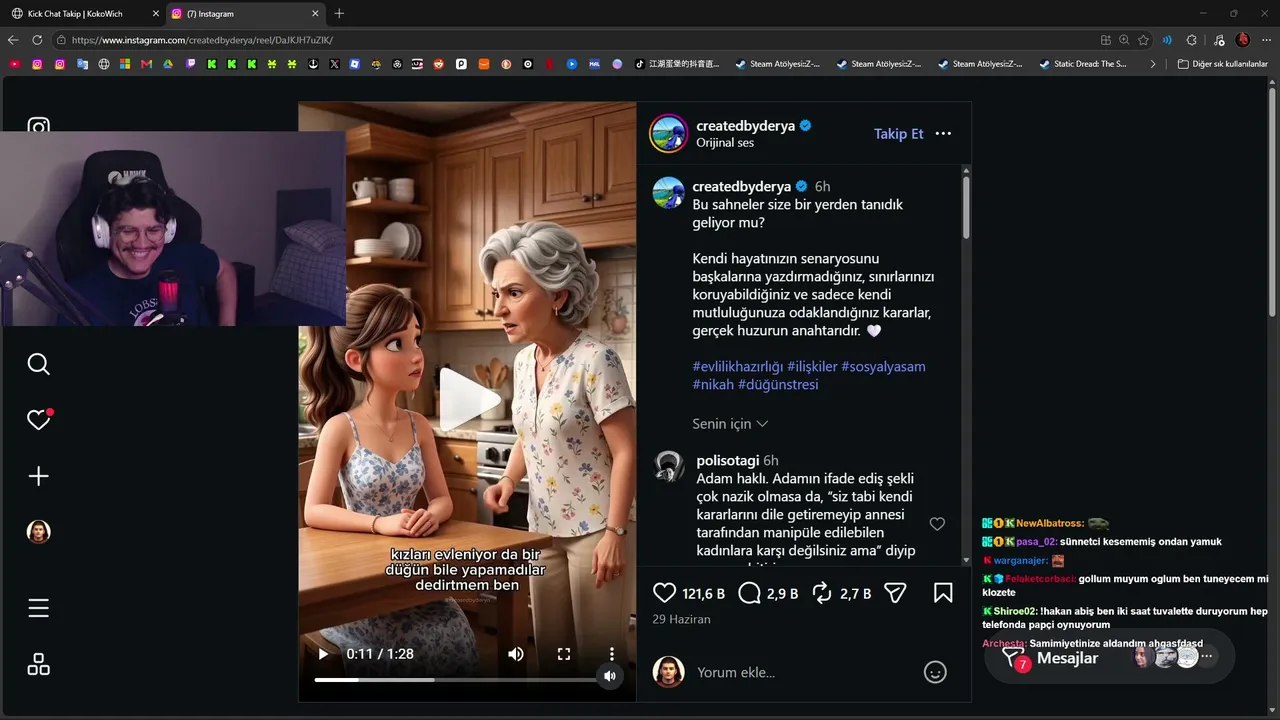
Task: Open createdbyderya profile from the header
Action: pyautogui.click(x=745, y=126)
